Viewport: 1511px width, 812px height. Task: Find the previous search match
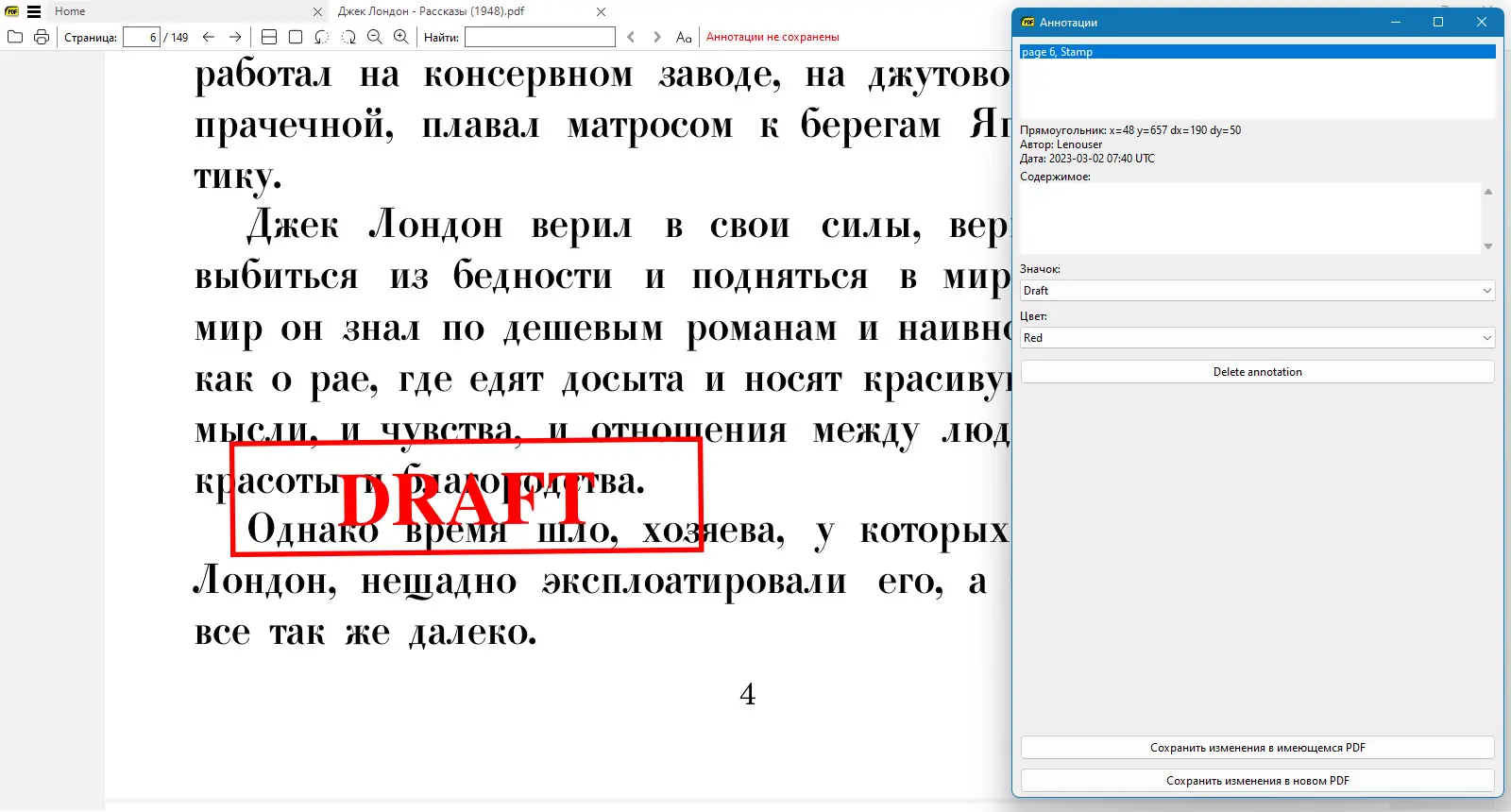click(631, 37)
